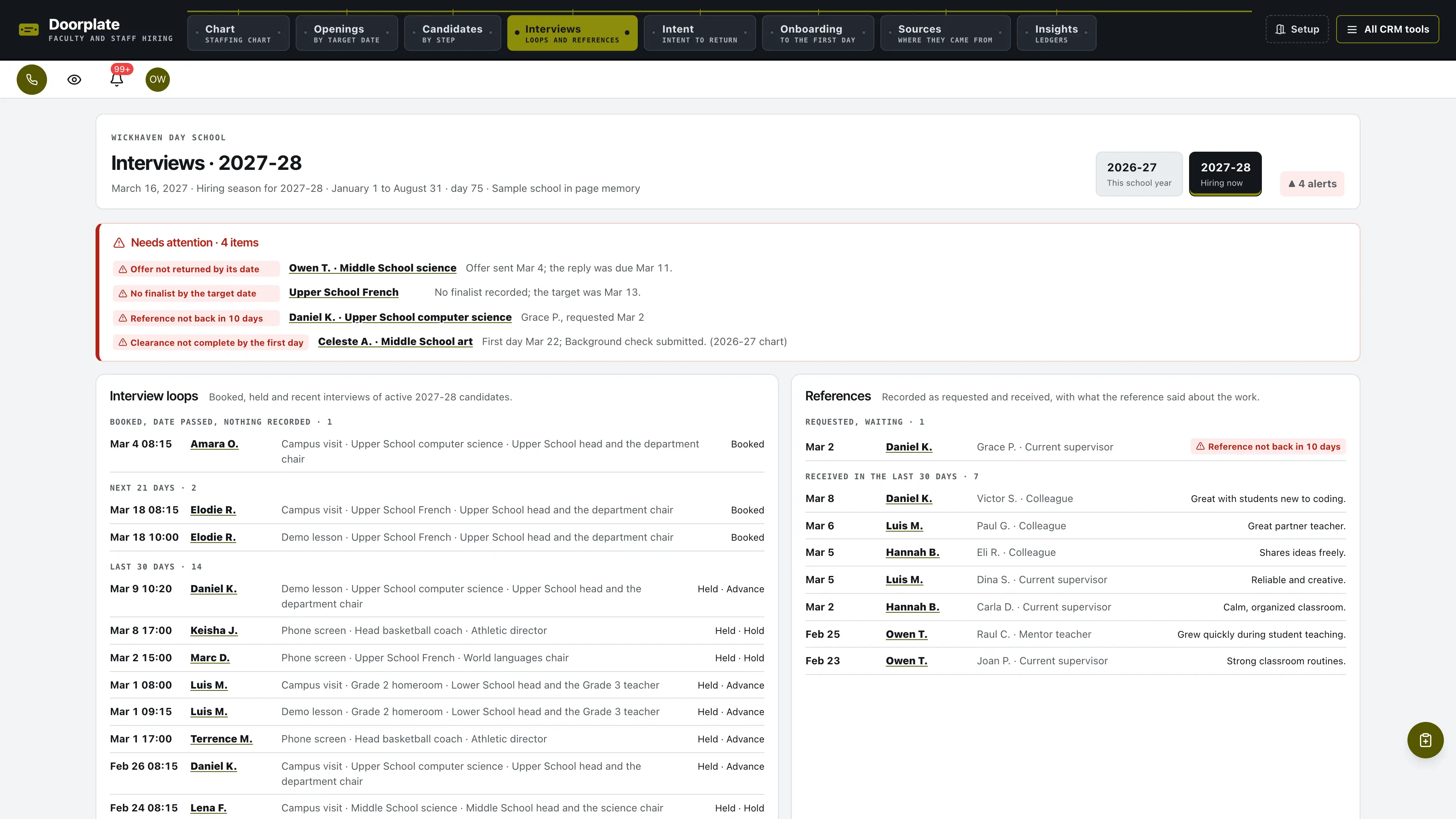Click the floating clipboard button
1456x819 pixels.
[1425, 740]
